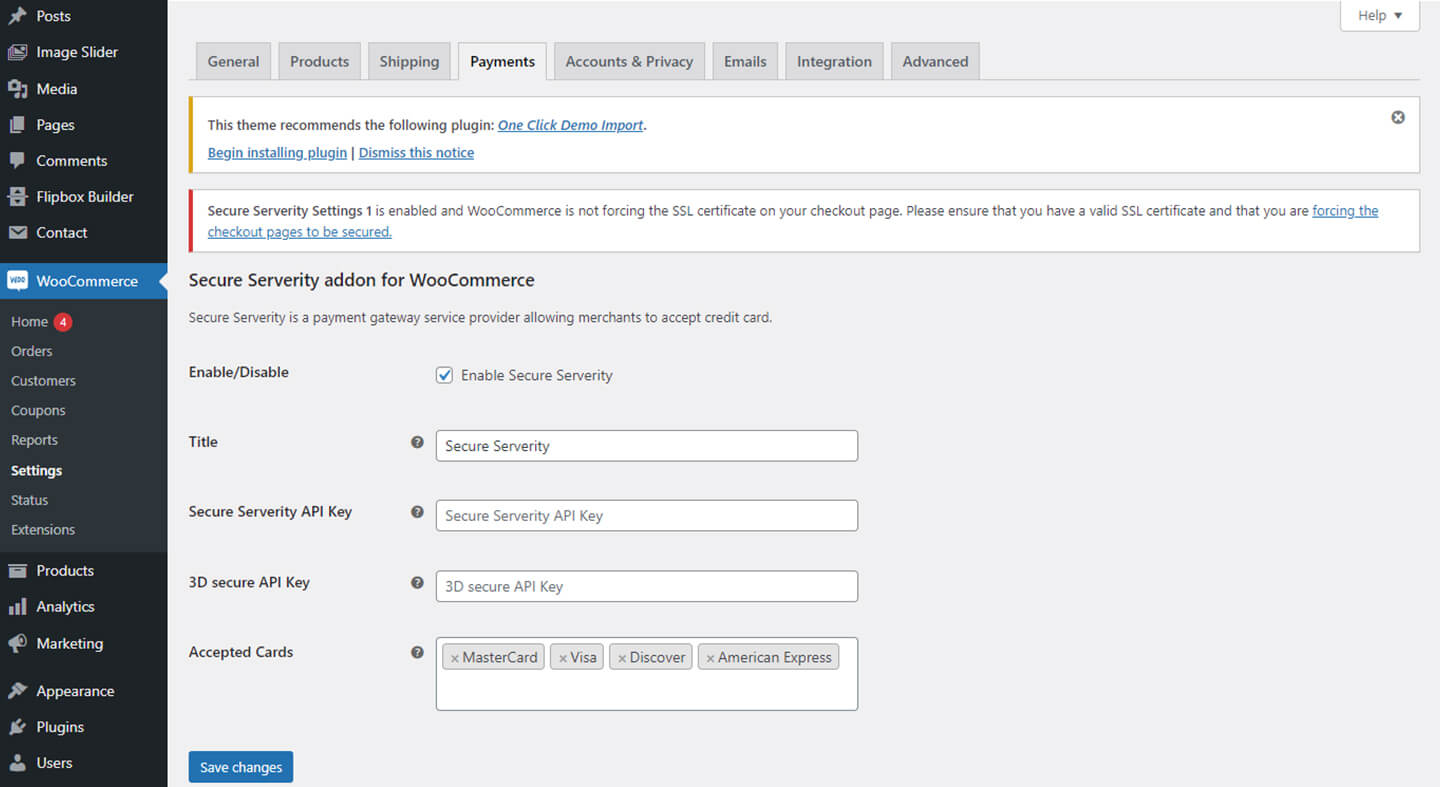
Task: Click the help tooltip icon beside Title
Action: click(x=418, y=442)
